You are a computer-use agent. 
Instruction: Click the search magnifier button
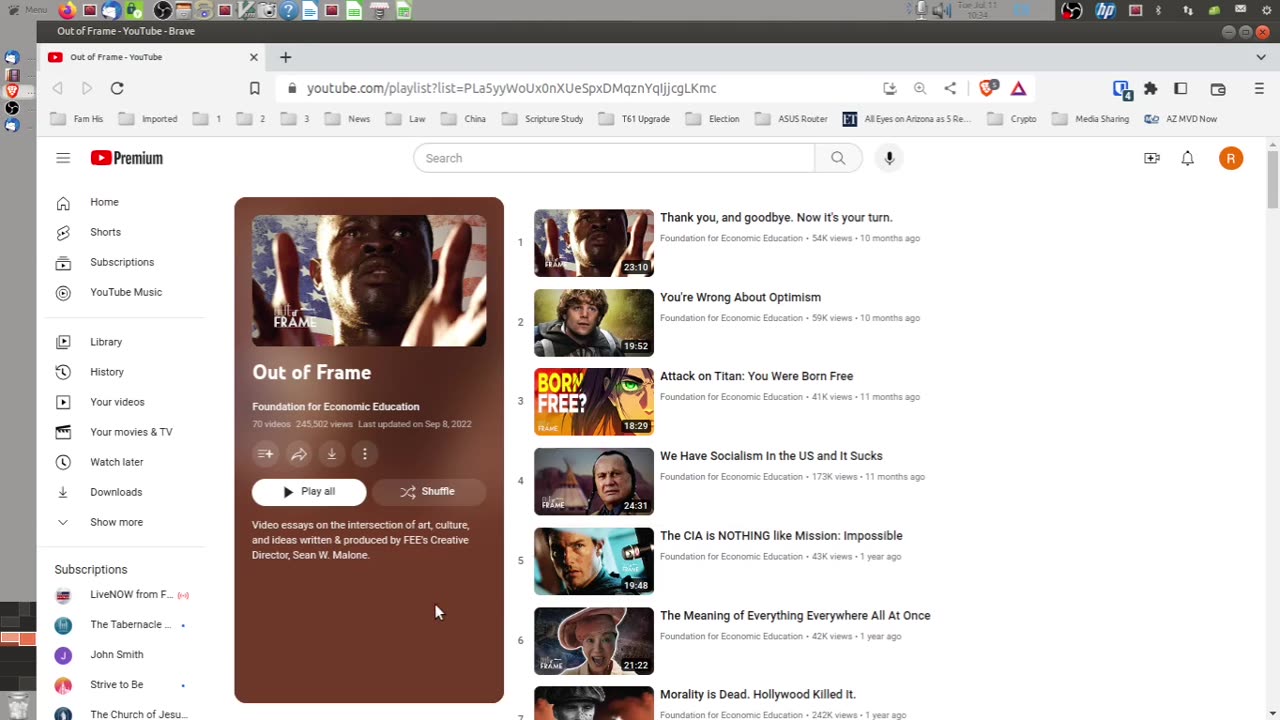[838, 158]
